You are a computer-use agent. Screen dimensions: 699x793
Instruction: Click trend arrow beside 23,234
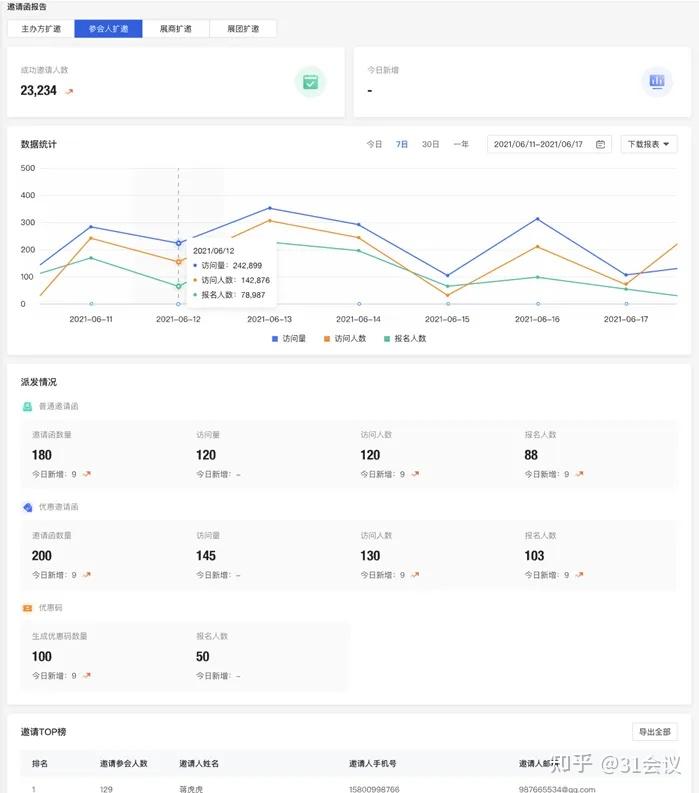[x=69, y=92]
